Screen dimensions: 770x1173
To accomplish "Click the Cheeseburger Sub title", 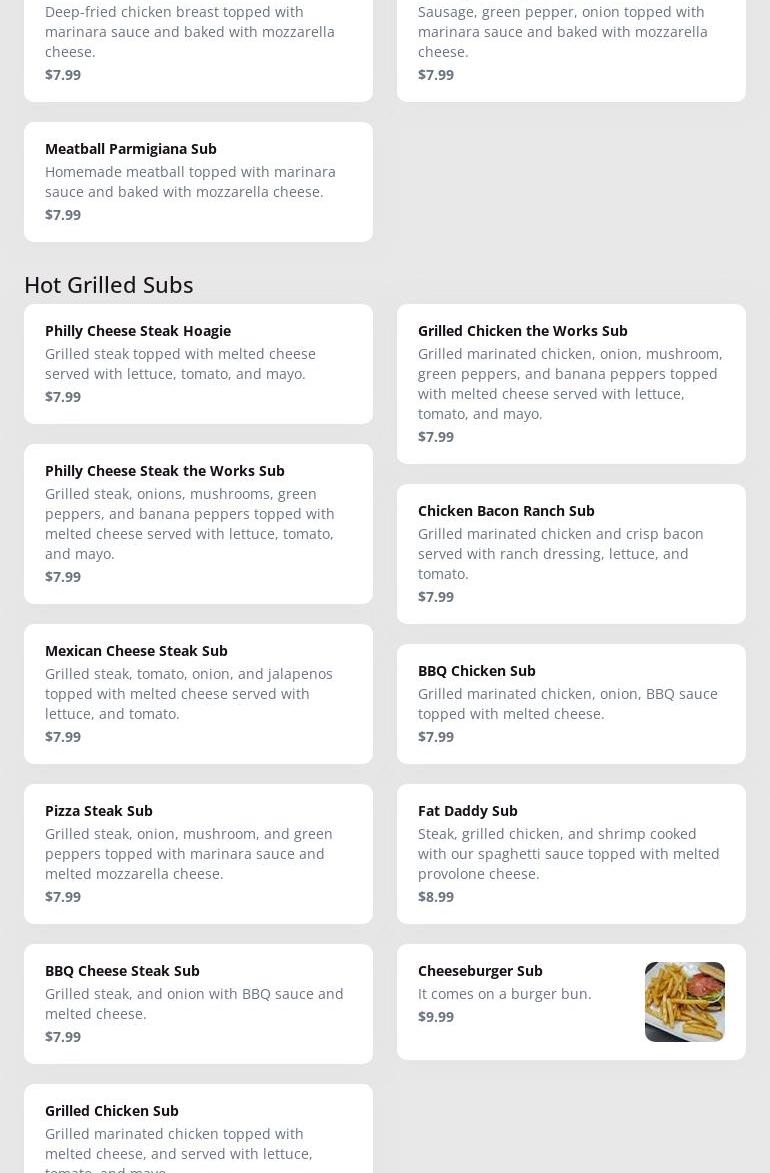I will coord(480,970).
